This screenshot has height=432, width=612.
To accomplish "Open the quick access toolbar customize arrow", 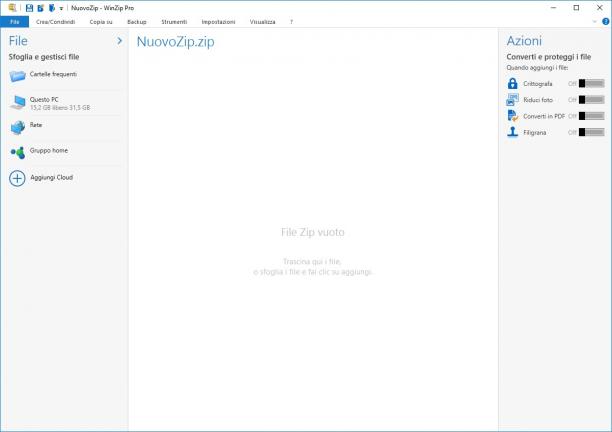I will [x=61, y=8].
